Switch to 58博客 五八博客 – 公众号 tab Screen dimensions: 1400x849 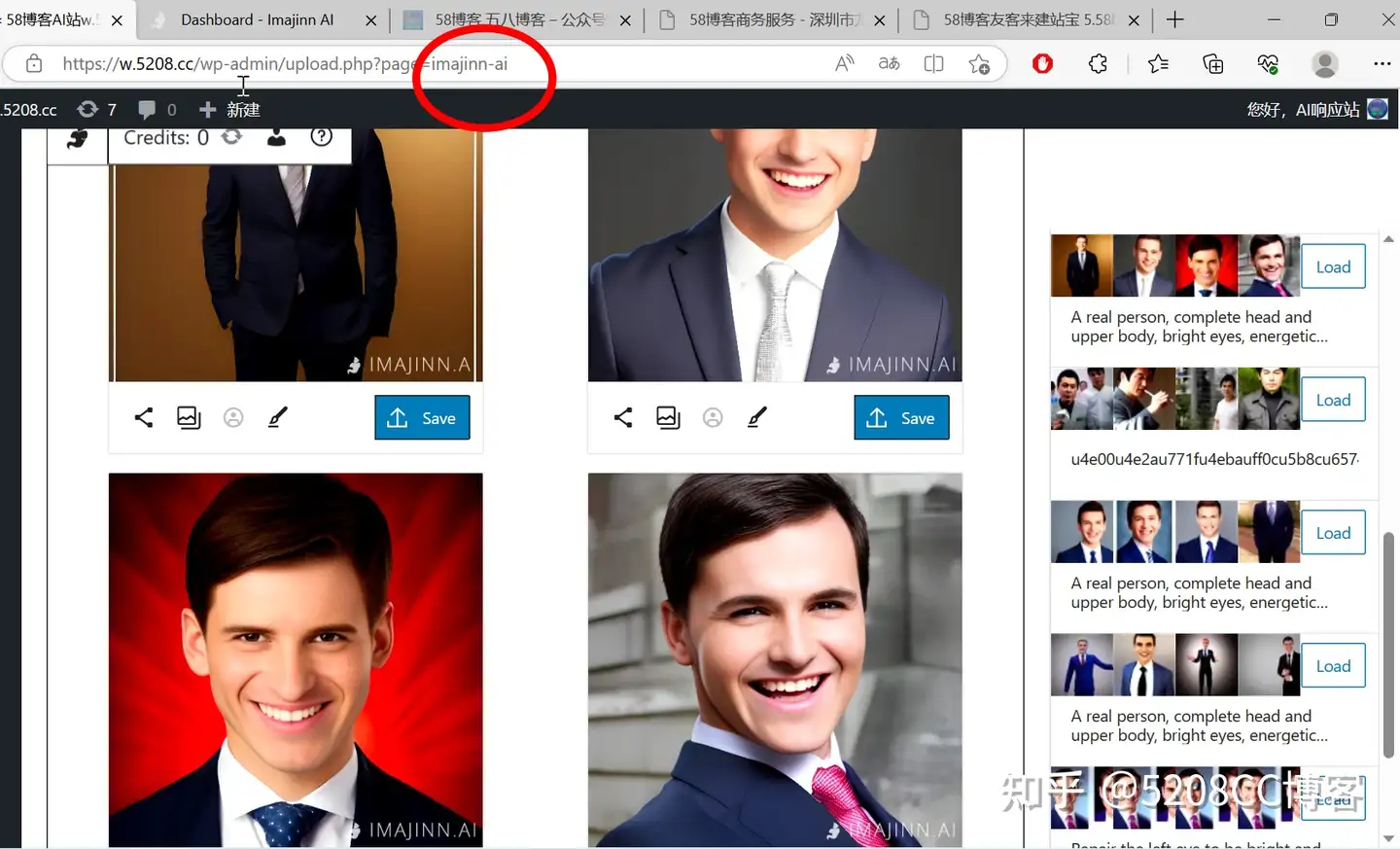(x=519, y=19)
